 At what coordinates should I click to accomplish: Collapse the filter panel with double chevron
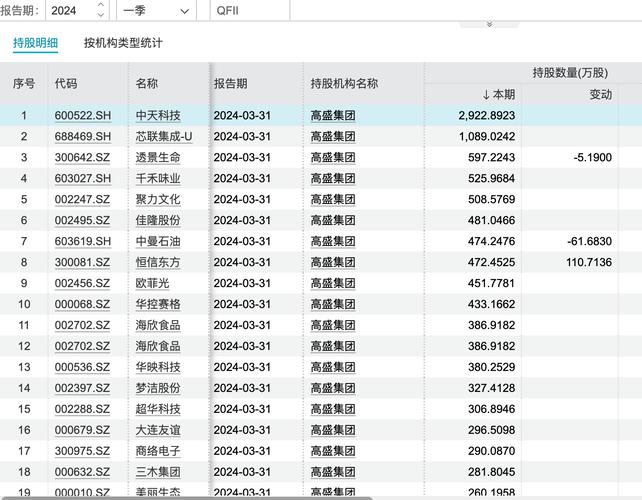(488, 24)
